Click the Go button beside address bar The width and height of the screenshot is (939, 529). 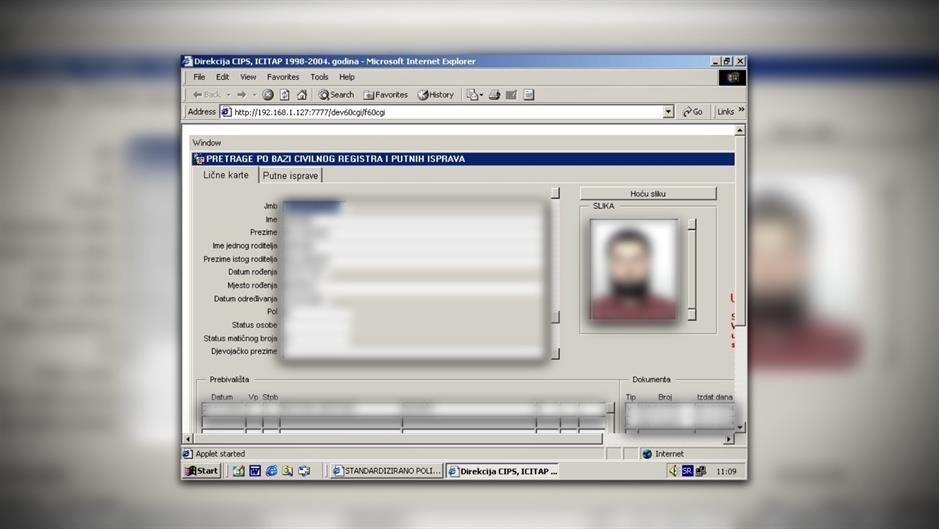693,112
